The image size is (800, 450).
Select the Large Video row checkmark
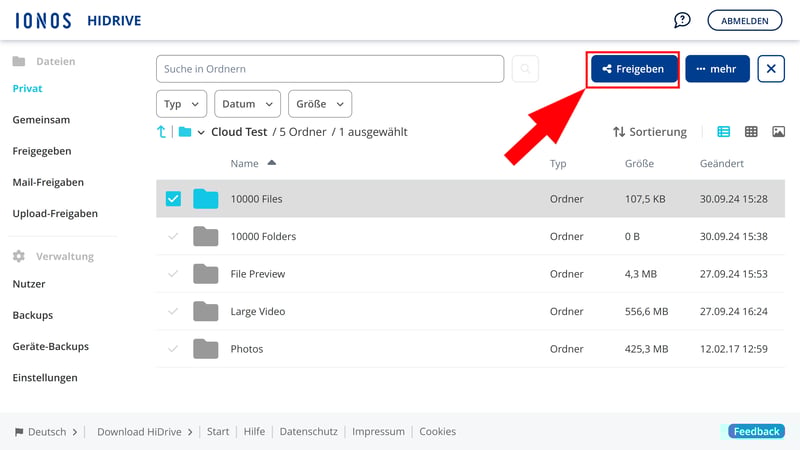(x=173, y=312)
